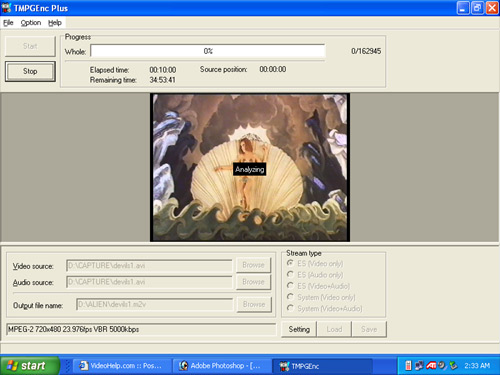Open the Windows start button
500x375 pixels.
click(30, 366)
